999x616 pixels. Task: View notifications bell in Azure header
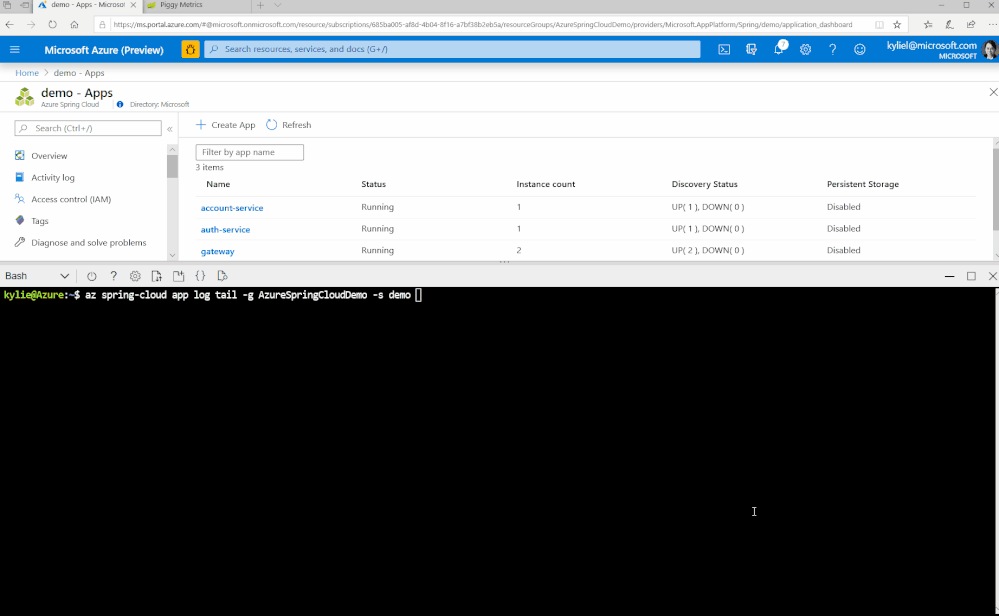tap(779, 48)
